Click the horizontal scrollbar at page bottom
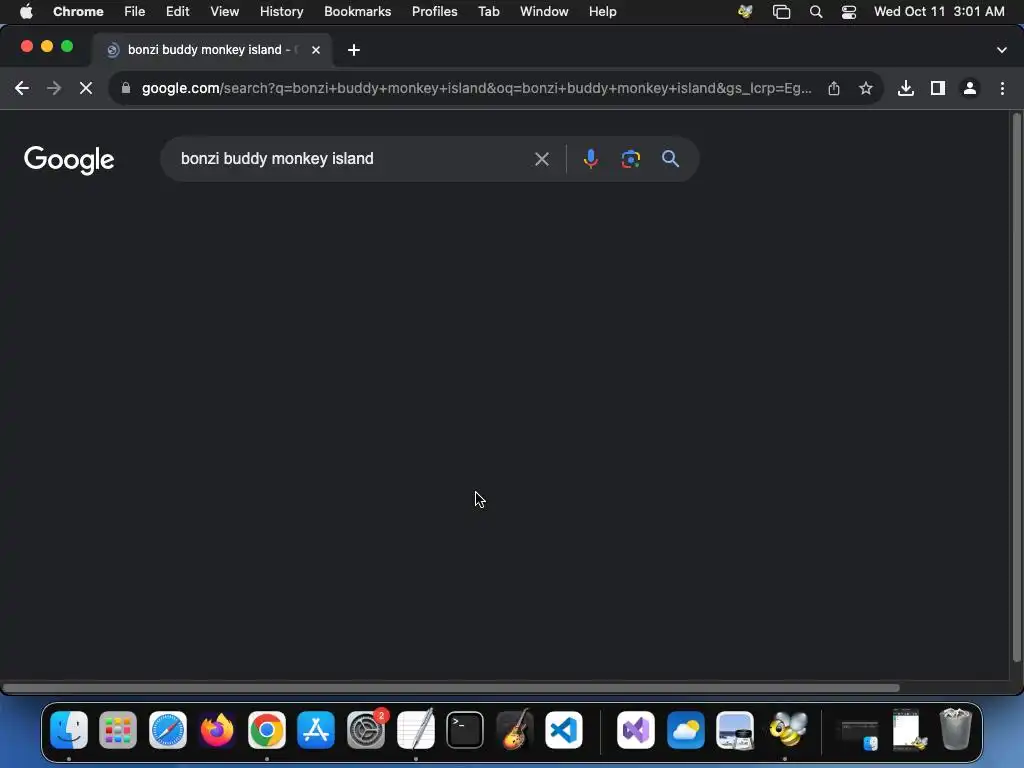Image resolution: width=1024 pixels, height=768 pixels. click(451, 688)
